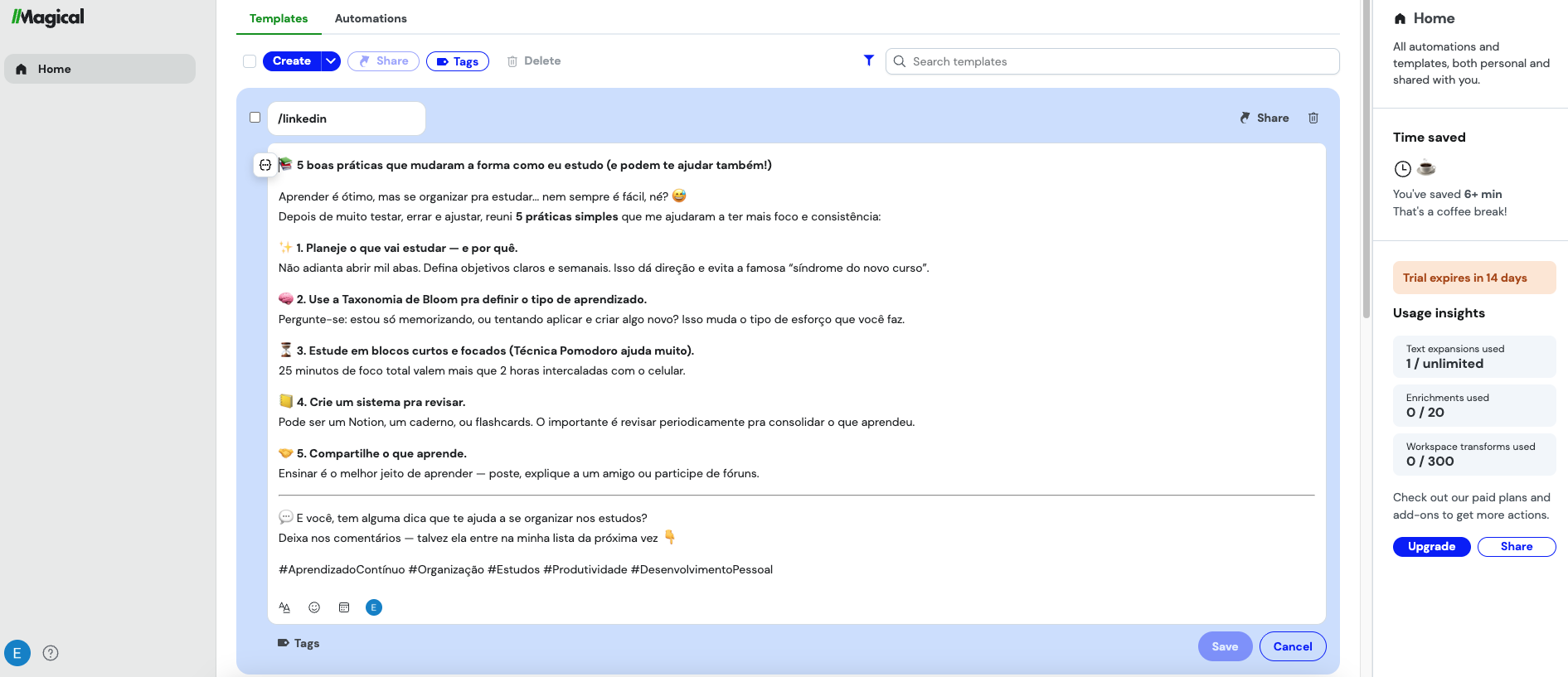Image resolution: width=1568 pixels, height=677 pixels.
Task: Cancel editing the template
Action: [x=1293, y=646]
